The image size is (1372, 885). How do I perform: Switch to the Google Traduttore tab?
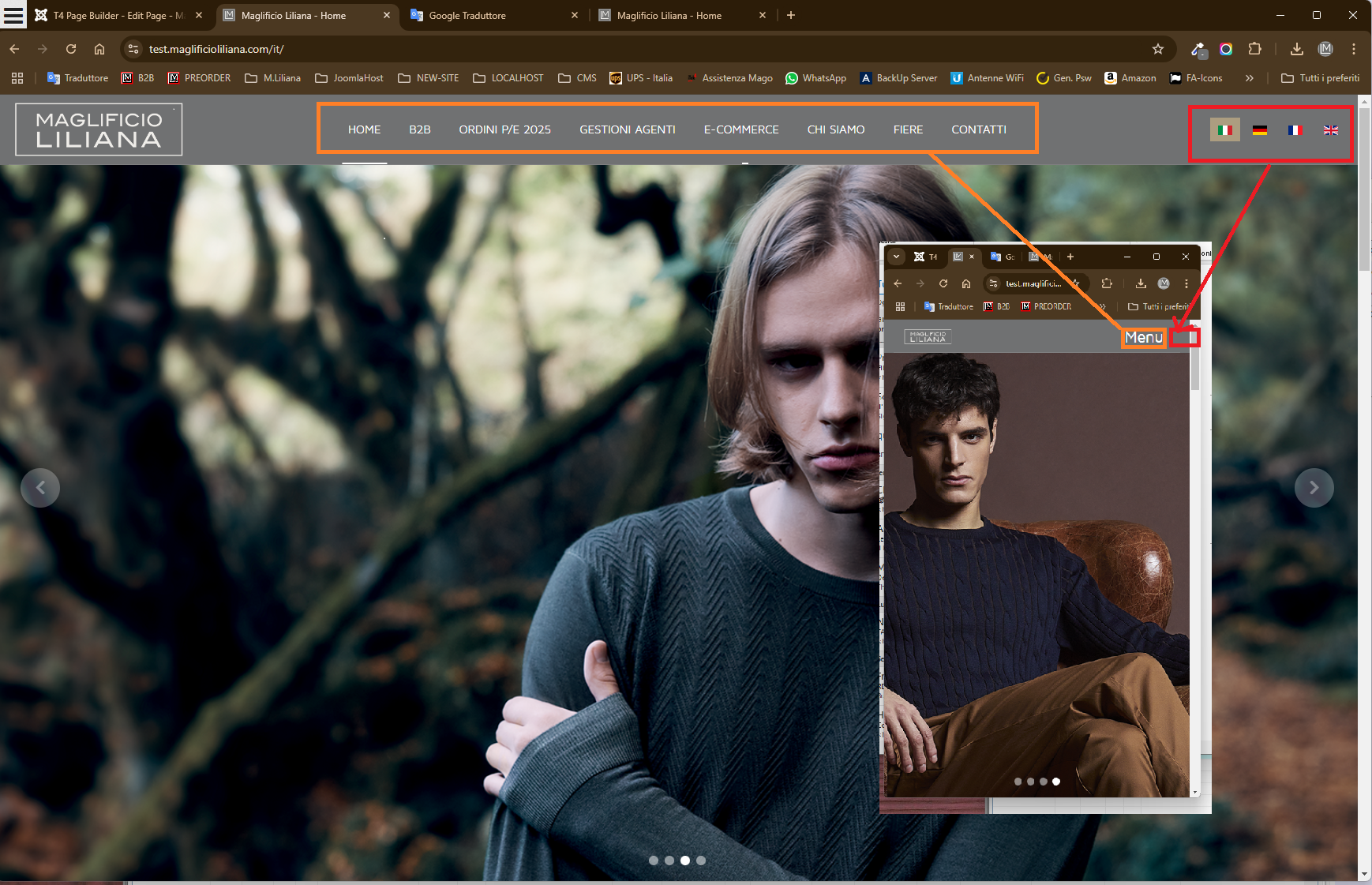pos(467,15)
